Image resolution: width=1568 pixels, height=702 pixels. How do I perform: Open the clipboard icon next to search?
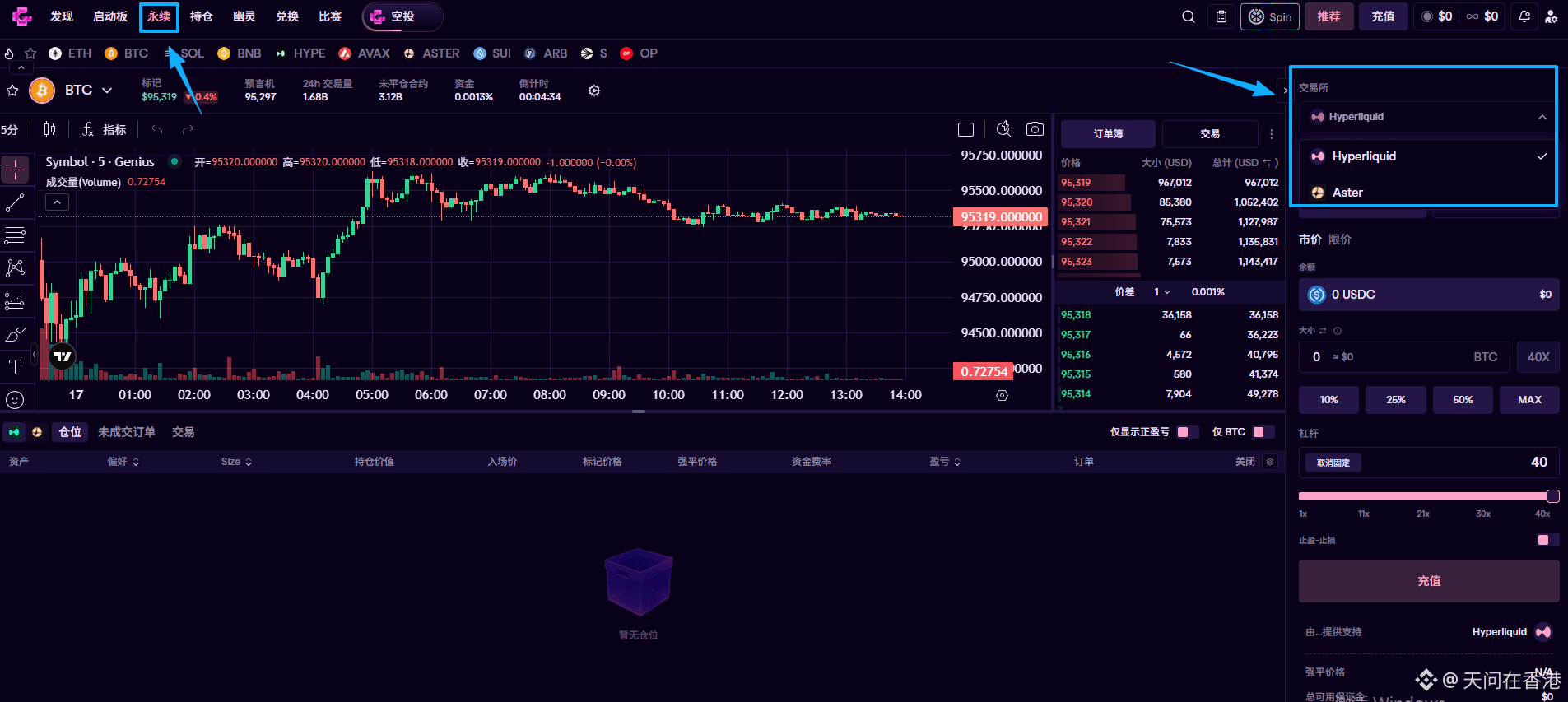click(x=1221, y=16)
